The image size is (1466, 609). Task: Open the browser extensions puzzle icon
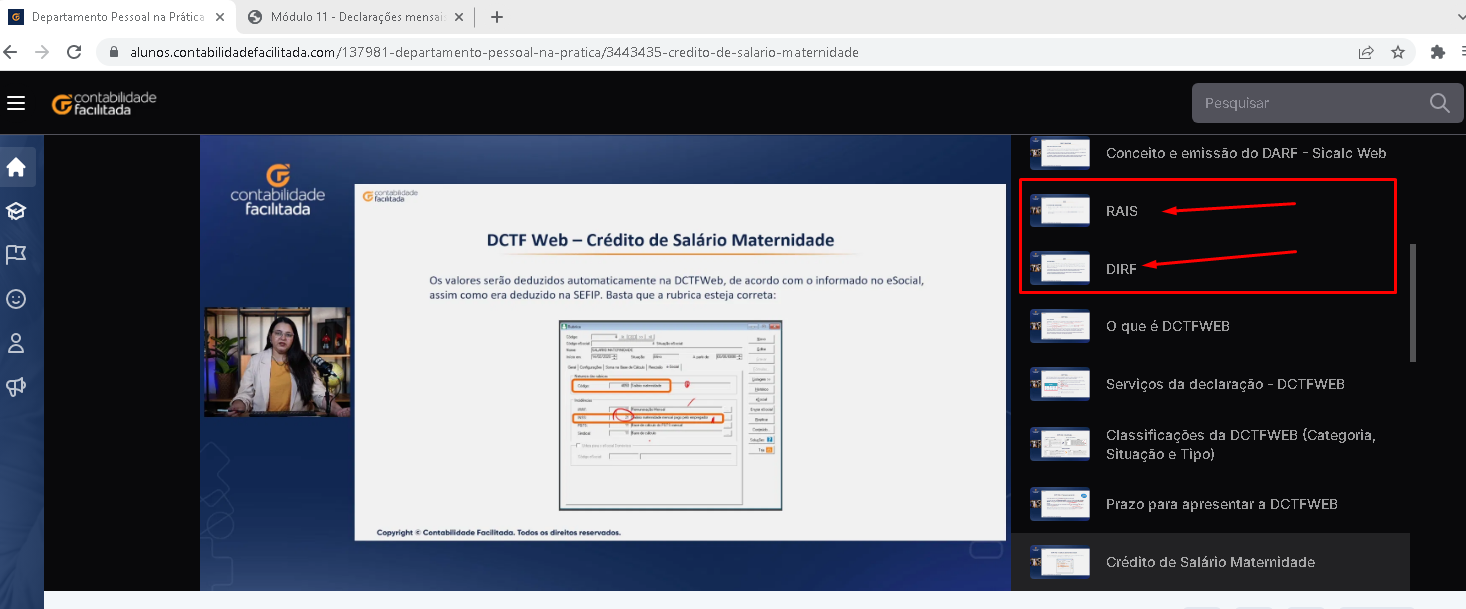(x=1438, y=52)
